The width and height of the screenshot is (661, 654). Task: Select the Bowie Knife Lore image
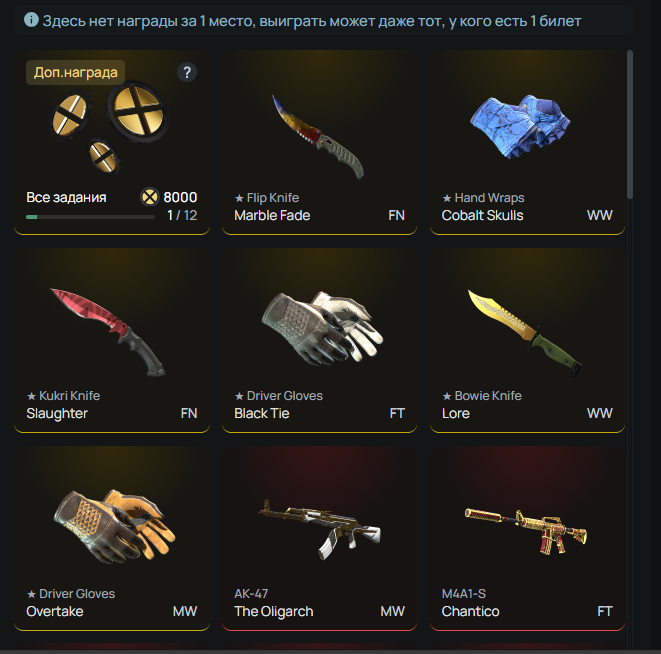[x=525, y=332]
